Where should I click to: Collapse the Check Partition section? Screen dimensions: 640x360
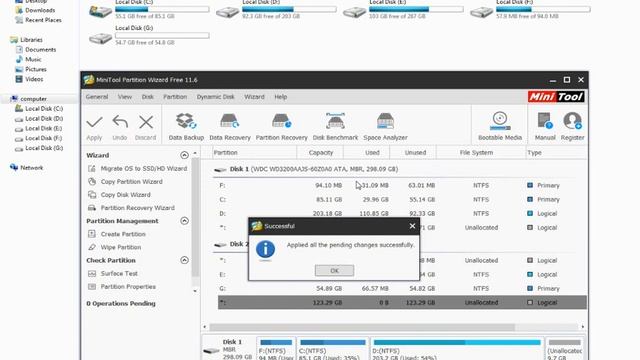184,260
